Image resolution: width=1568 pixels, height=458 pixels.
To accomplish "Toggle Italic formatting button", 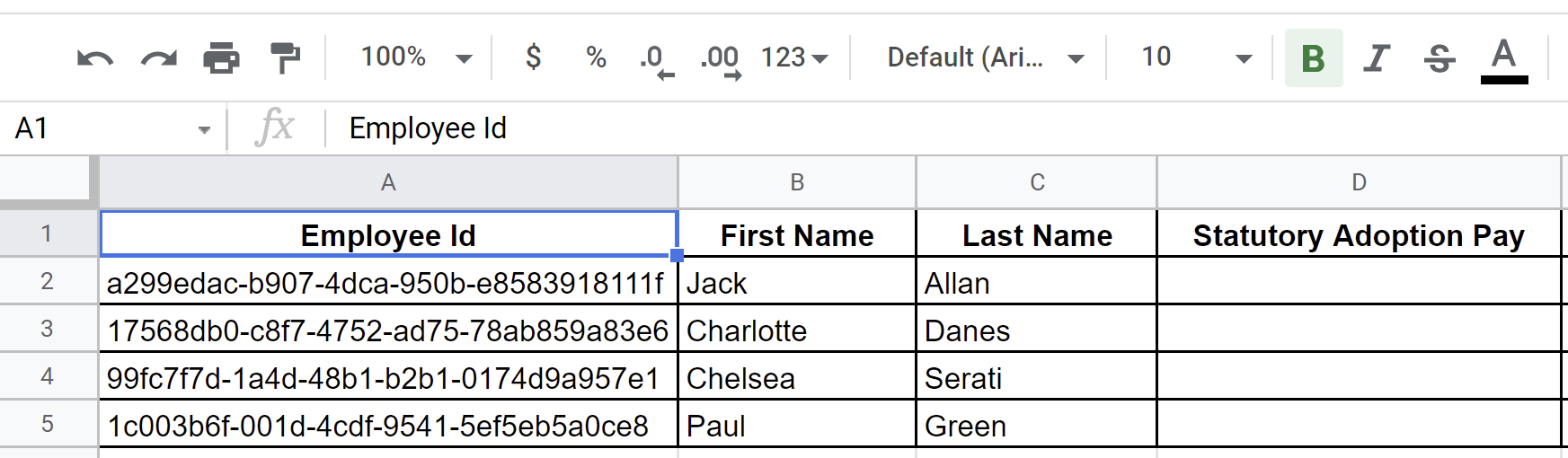I will [x=1377, y=58].
